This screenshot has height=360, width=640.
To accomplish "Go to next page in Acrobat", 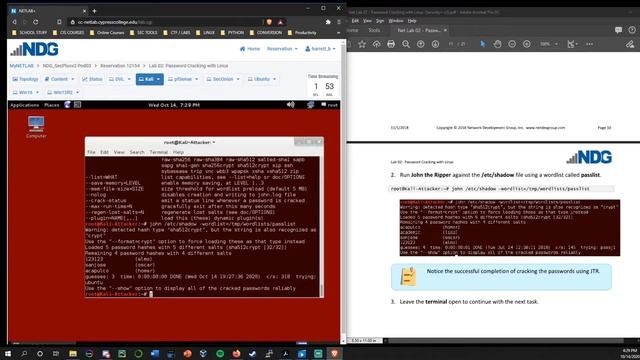I will click(435, 44).
